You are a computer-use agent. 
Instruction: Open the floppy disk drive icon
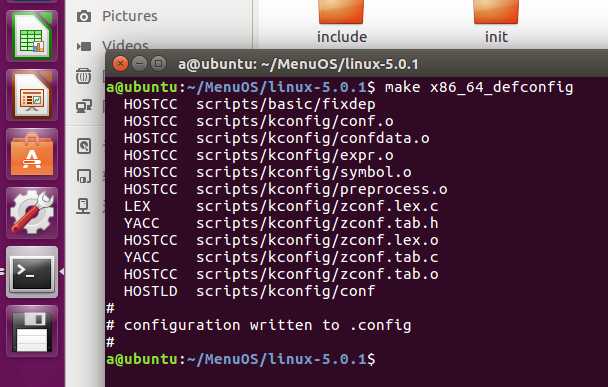point(32,331)
